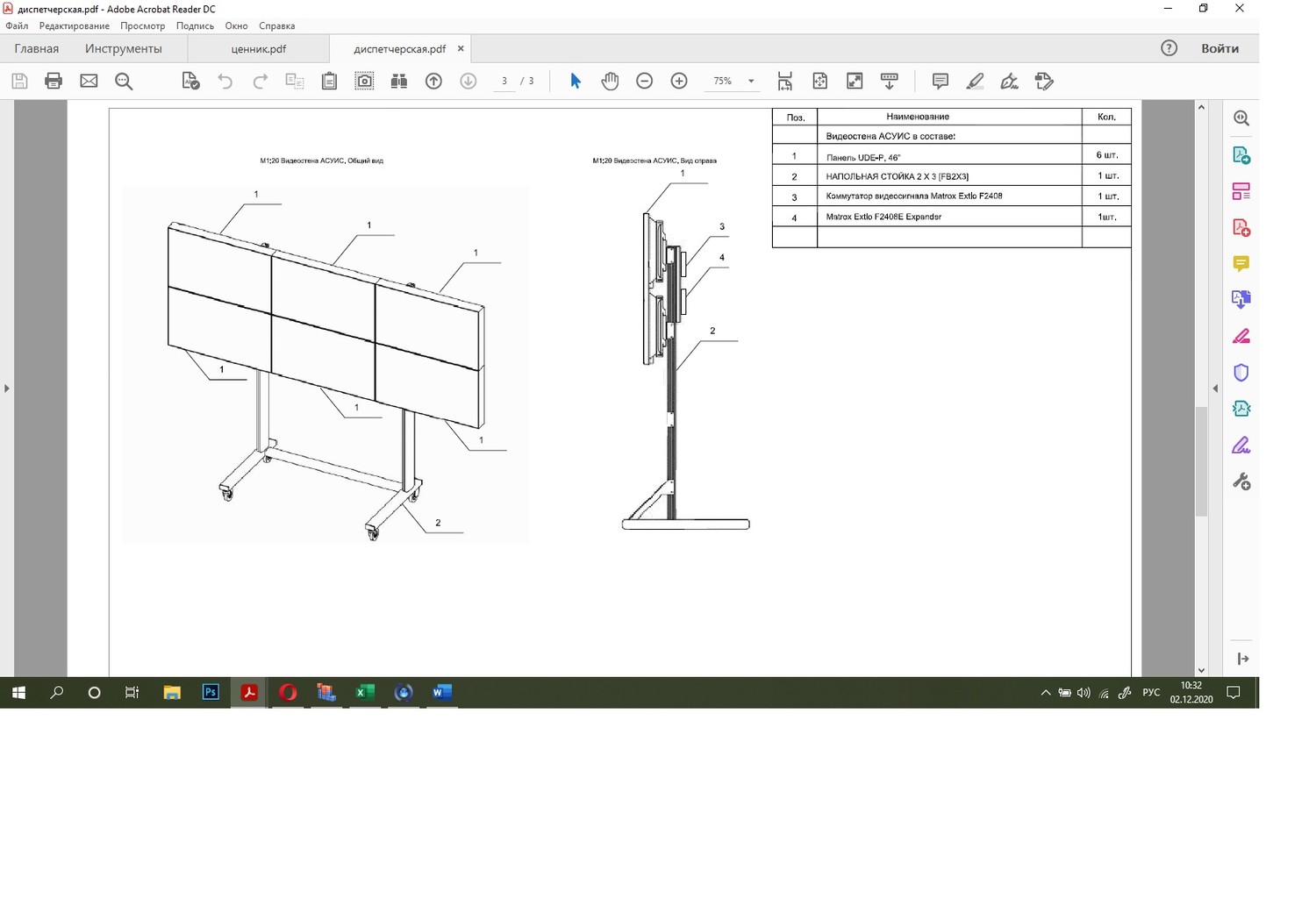Choose the arrow Selection tool
1316x913 pixels.
[576, 82]
